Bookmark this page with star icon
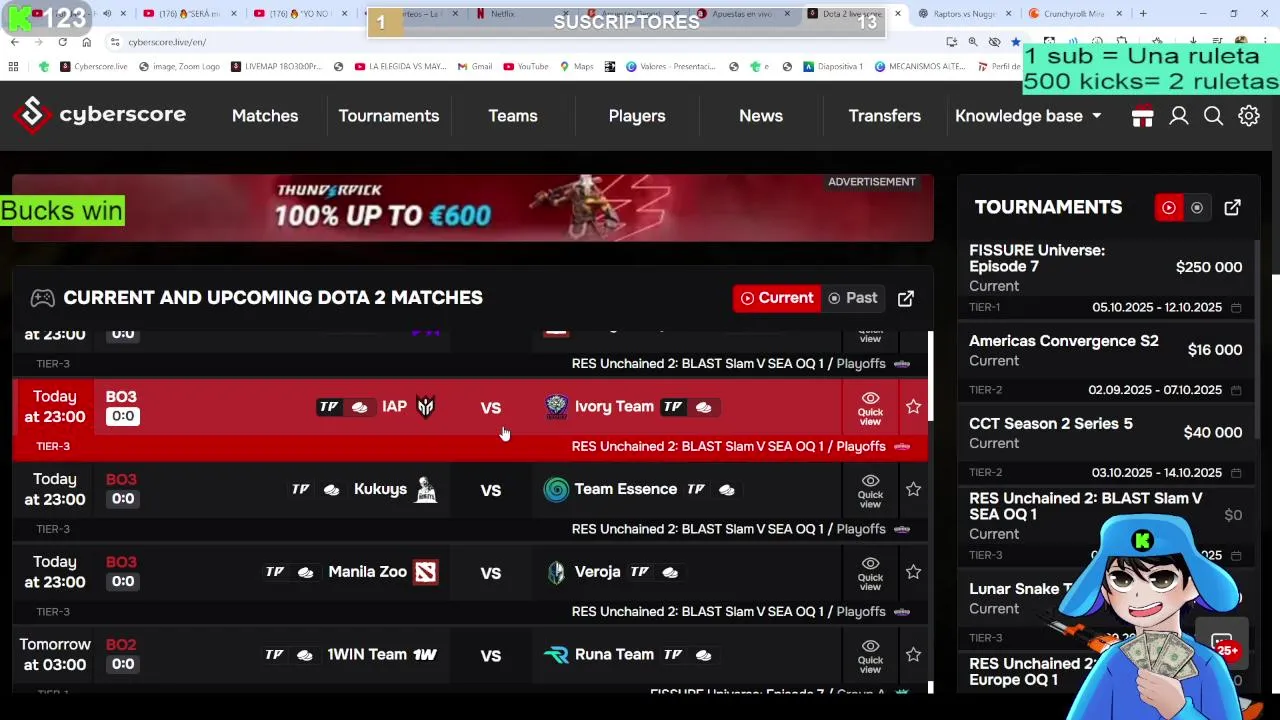 point(1016,42)
